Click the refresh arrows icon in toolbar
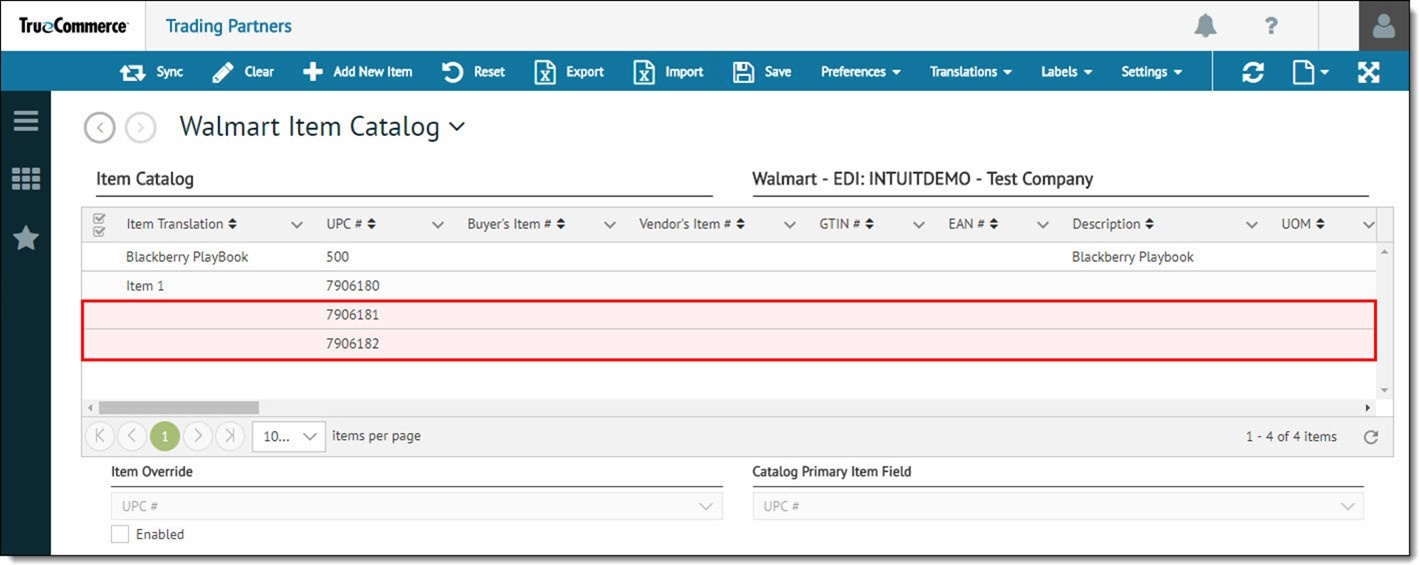This screenshot has width=1419, height=565. click(1253, 72)
